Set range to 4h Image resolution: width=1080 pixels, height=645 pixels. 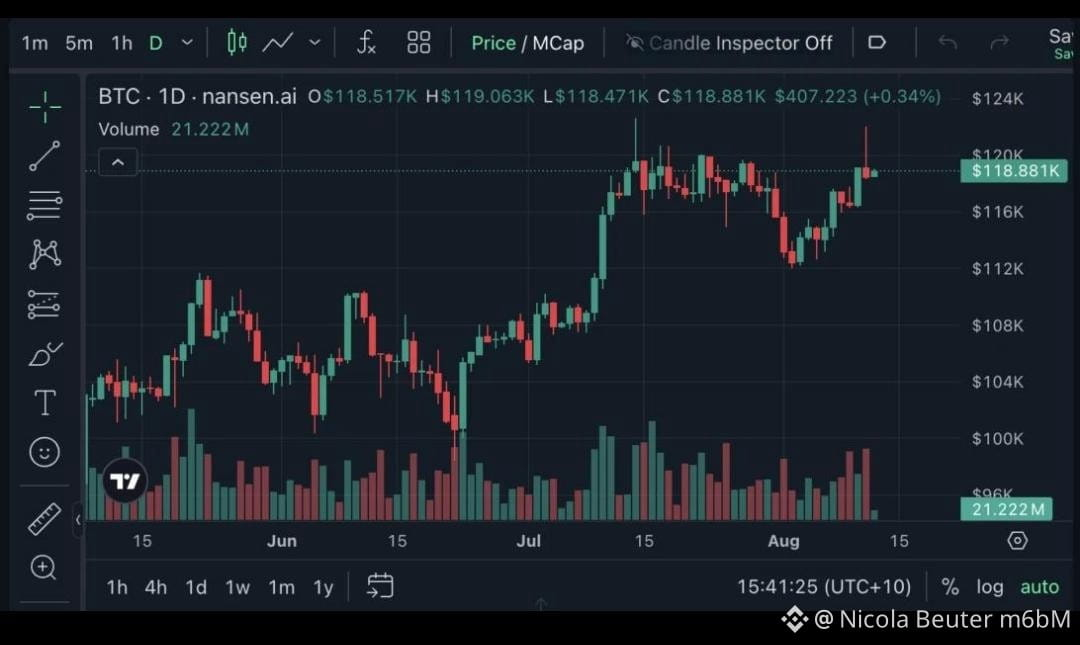point(156,586)
